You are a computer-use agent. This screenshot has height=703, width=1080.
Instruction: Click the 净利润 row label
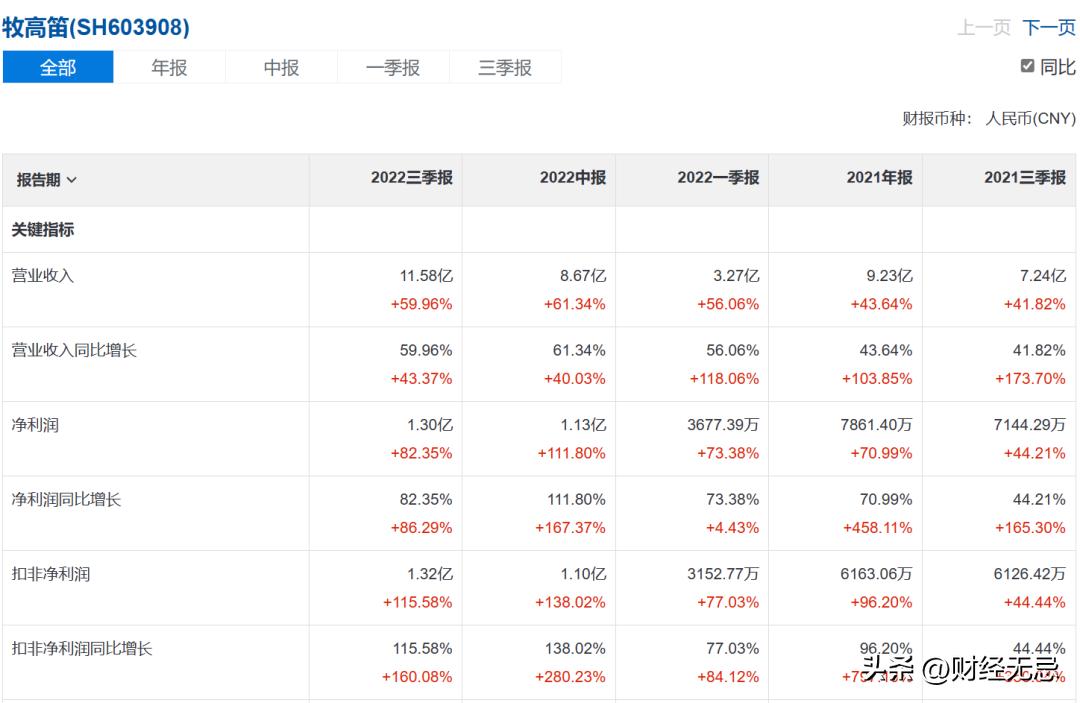point(35,424)
